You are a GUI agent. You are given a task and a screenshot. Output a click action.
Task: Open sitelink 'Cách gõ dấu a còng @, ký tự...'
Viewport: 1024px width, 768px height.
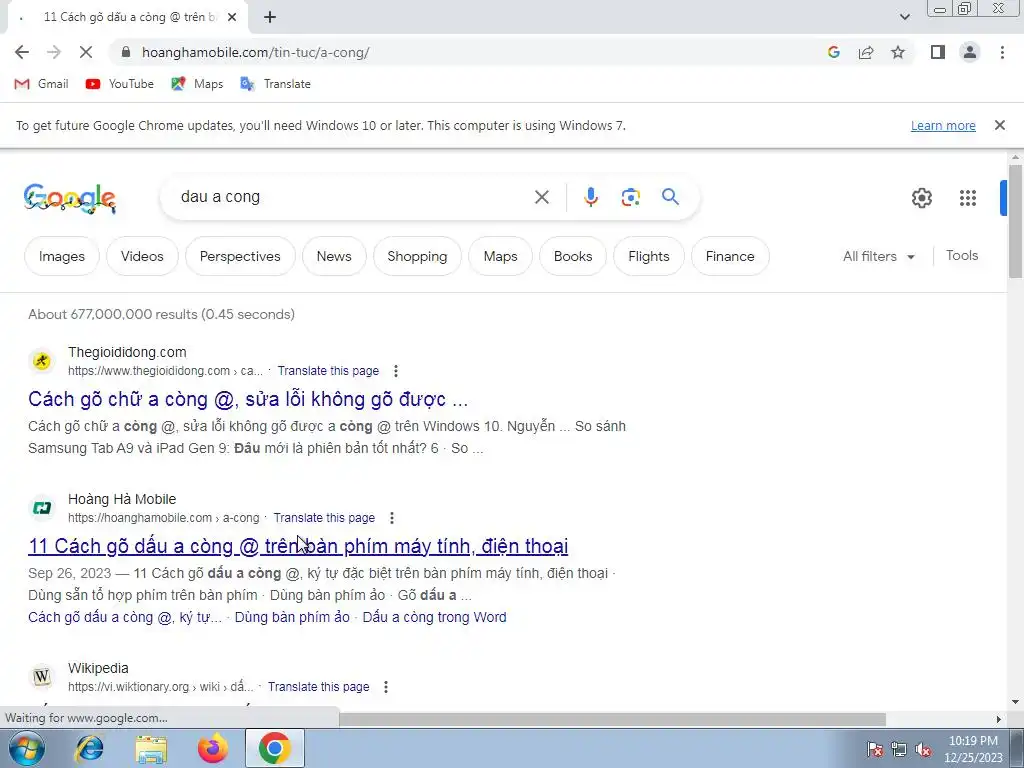[x=125, y=617]
